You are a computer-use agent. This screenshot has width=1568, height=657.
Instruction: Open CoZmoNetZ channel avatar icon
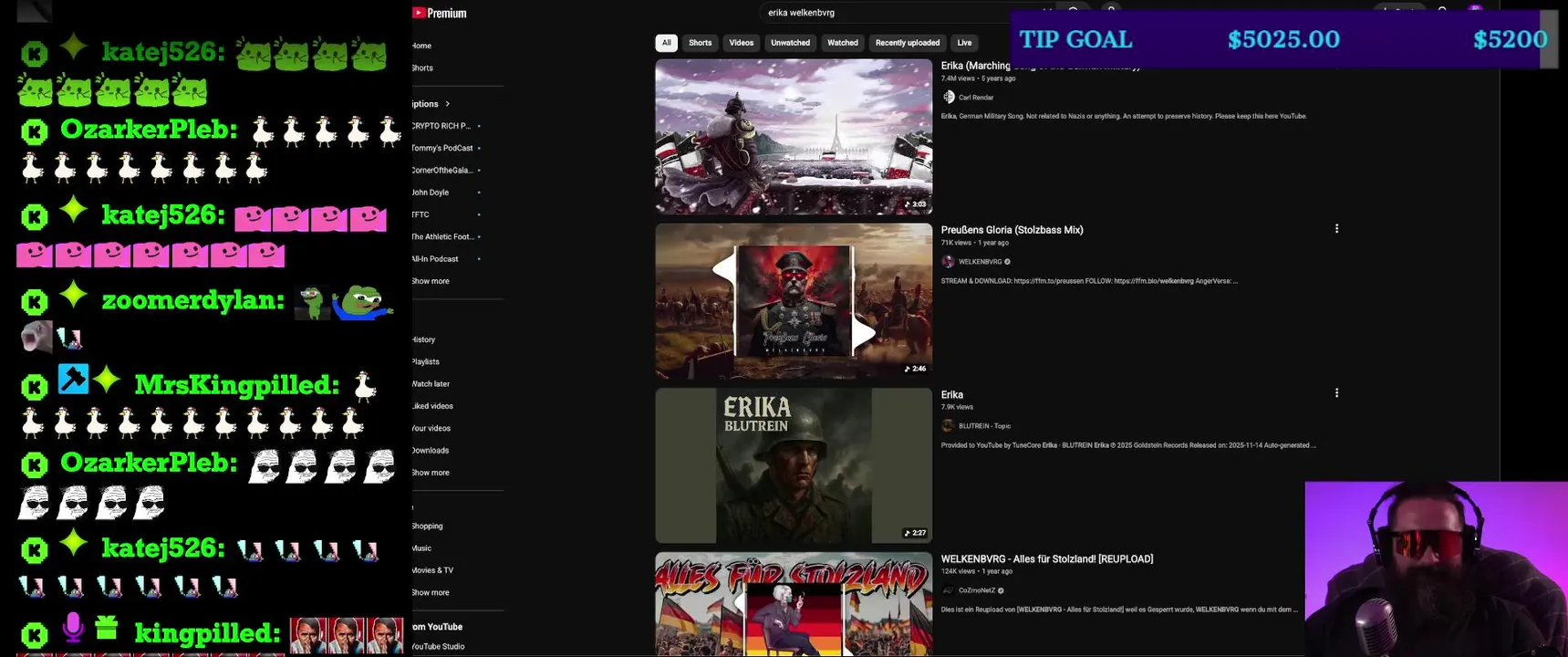[x=948, y=590]
